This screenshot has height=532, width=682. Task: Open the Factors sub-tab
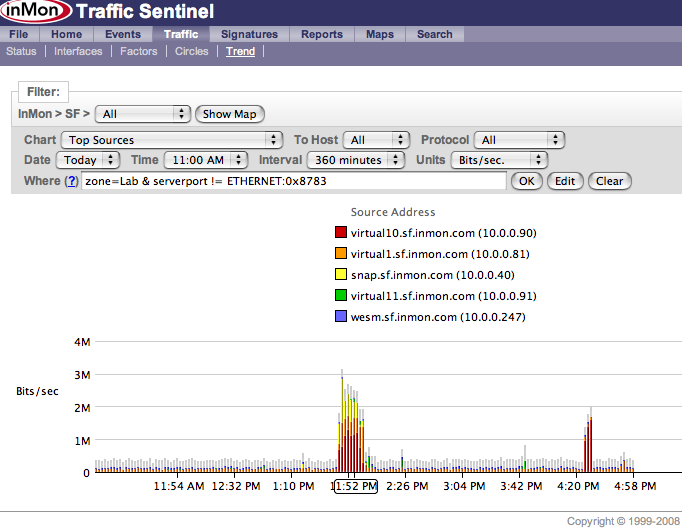(138, 51)
